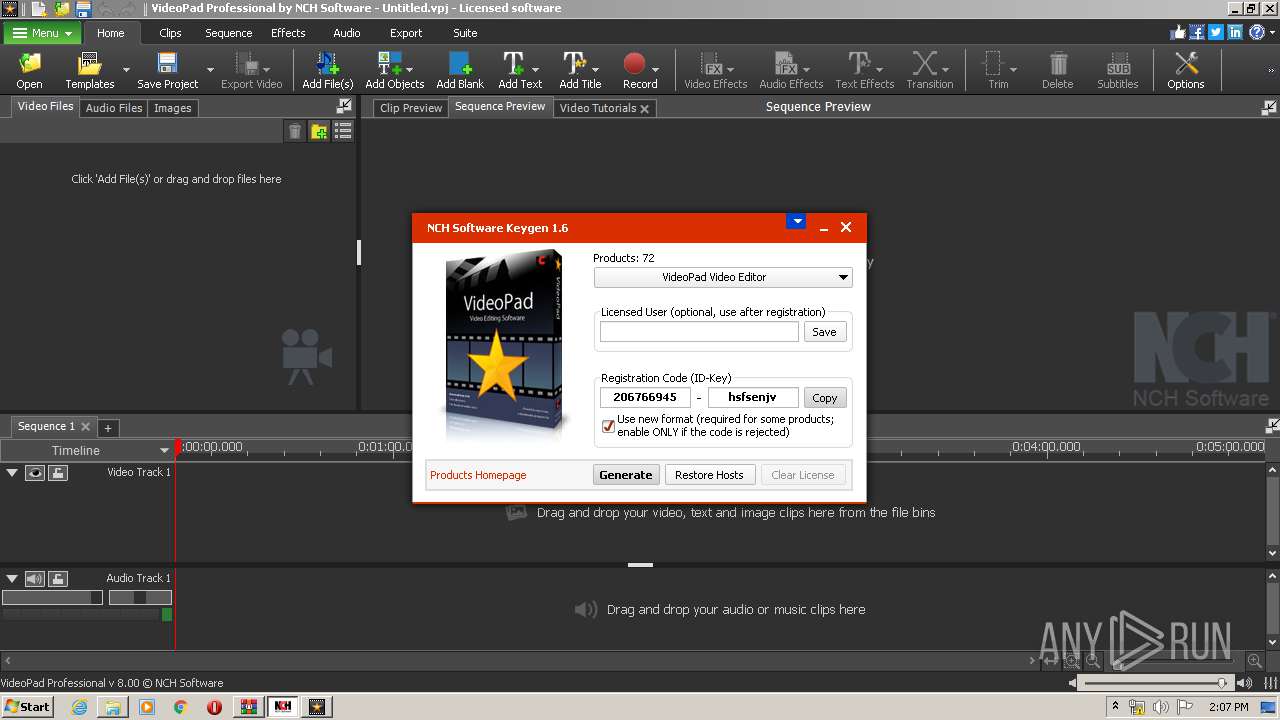Click the LinkedIn share icon
This screenshot has width=1280, height=720.
(1235, 32)
